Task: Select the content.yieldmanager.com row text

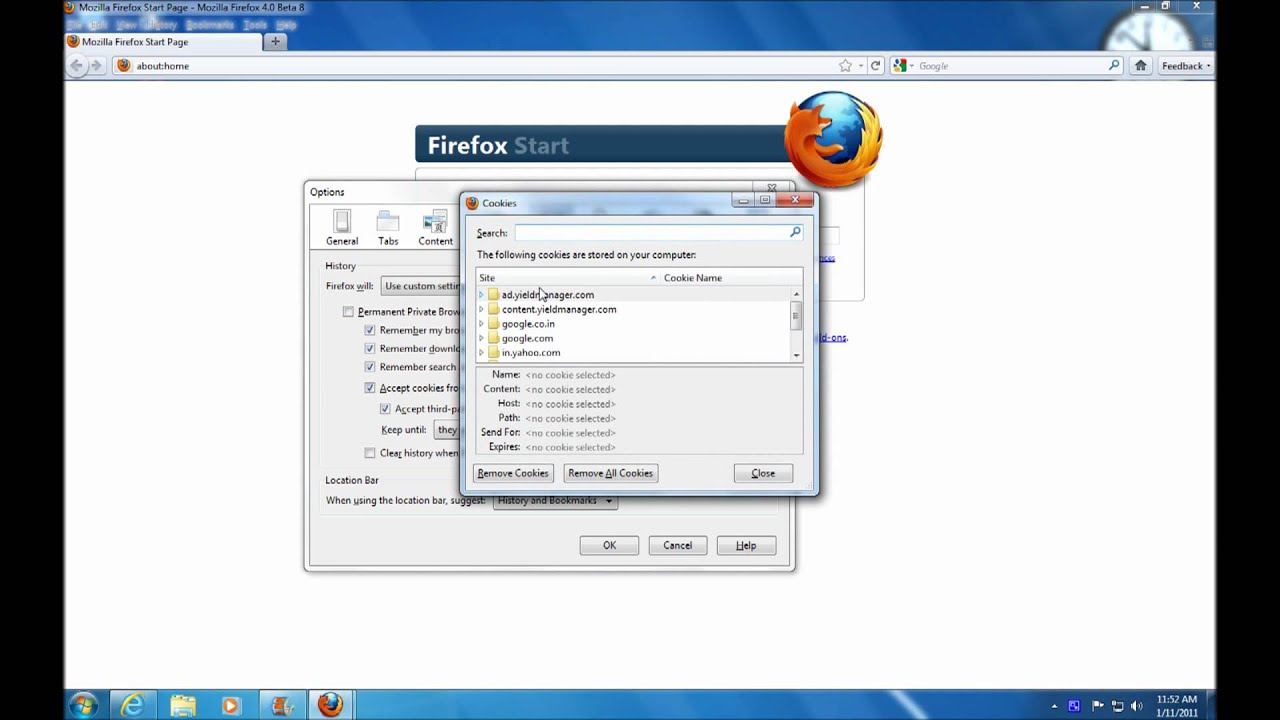Action: click(559, 309)
